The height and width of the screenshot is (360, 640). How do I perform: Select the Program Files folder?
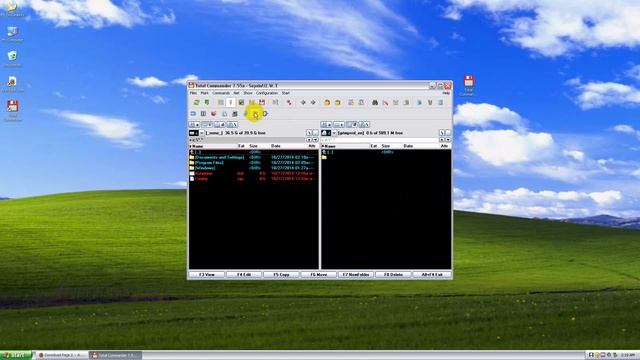253,162
